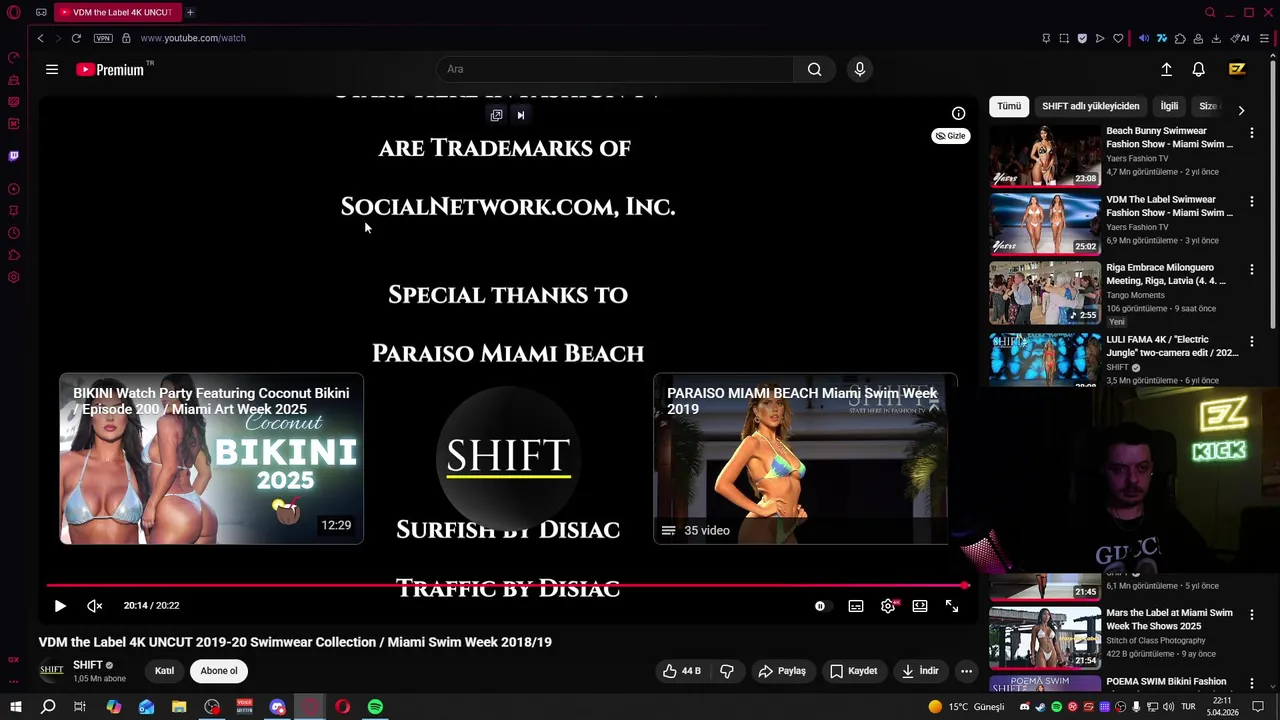The image size is (1280, 720).
Task: Open the Opera downloads arrow icon
Action: [1216, 38]
